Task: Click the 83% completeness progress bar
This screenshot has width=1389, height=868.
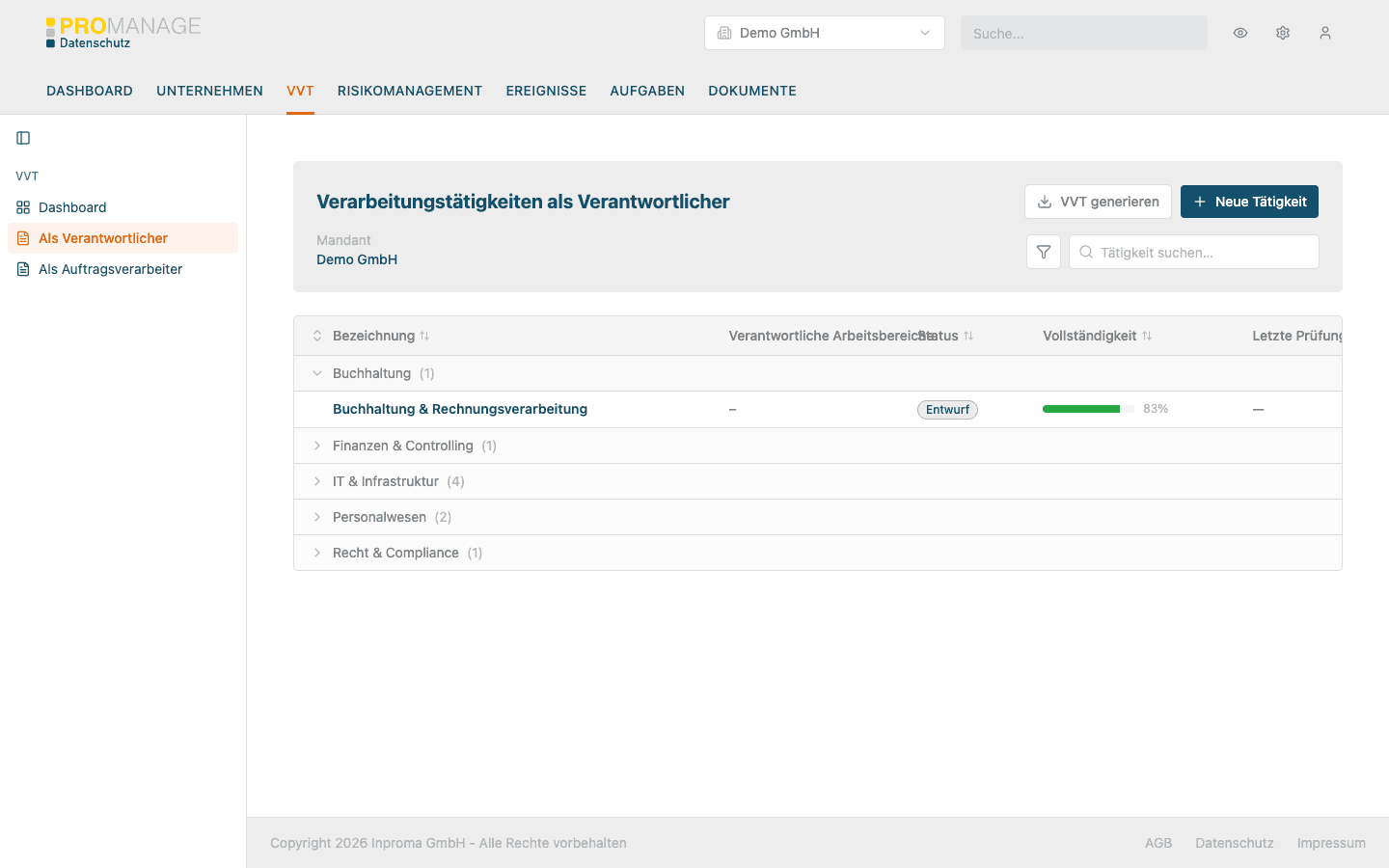Action: point(1089,409)
